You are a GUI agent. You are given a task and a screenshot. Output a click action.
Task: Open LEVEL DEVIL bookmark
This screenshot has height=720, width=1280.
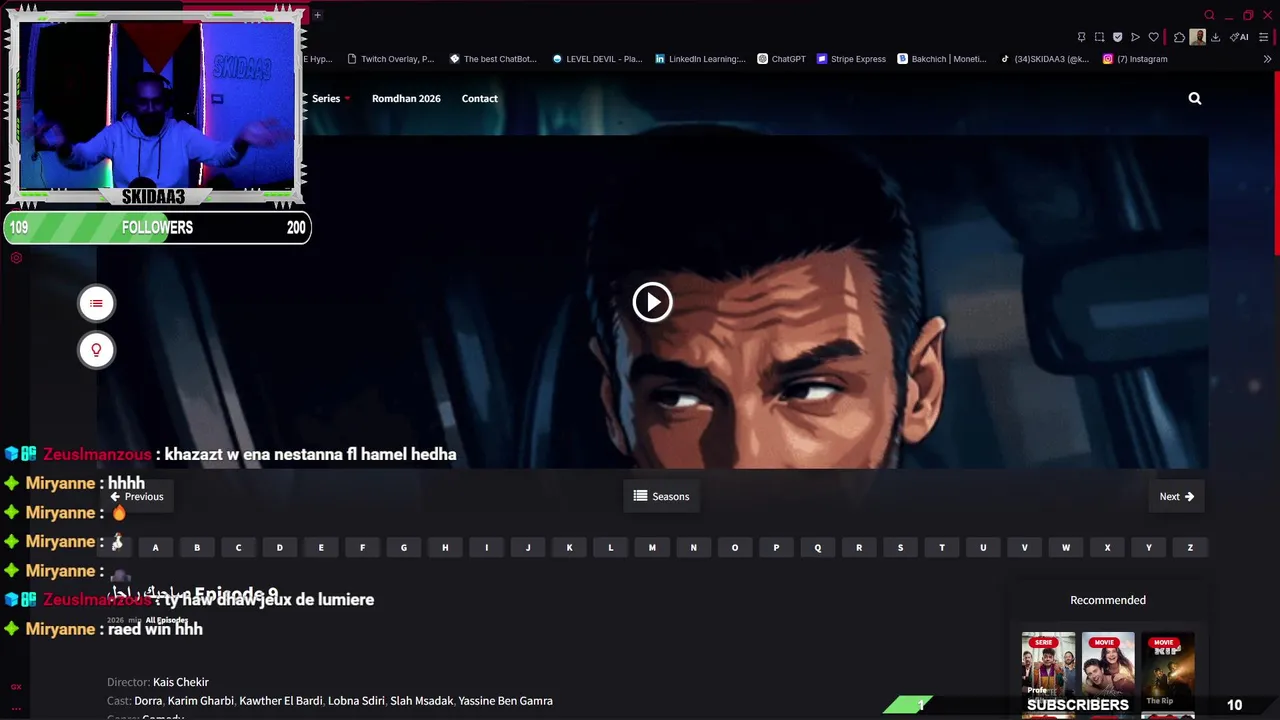pyautogui.click(x=598, y=59)
